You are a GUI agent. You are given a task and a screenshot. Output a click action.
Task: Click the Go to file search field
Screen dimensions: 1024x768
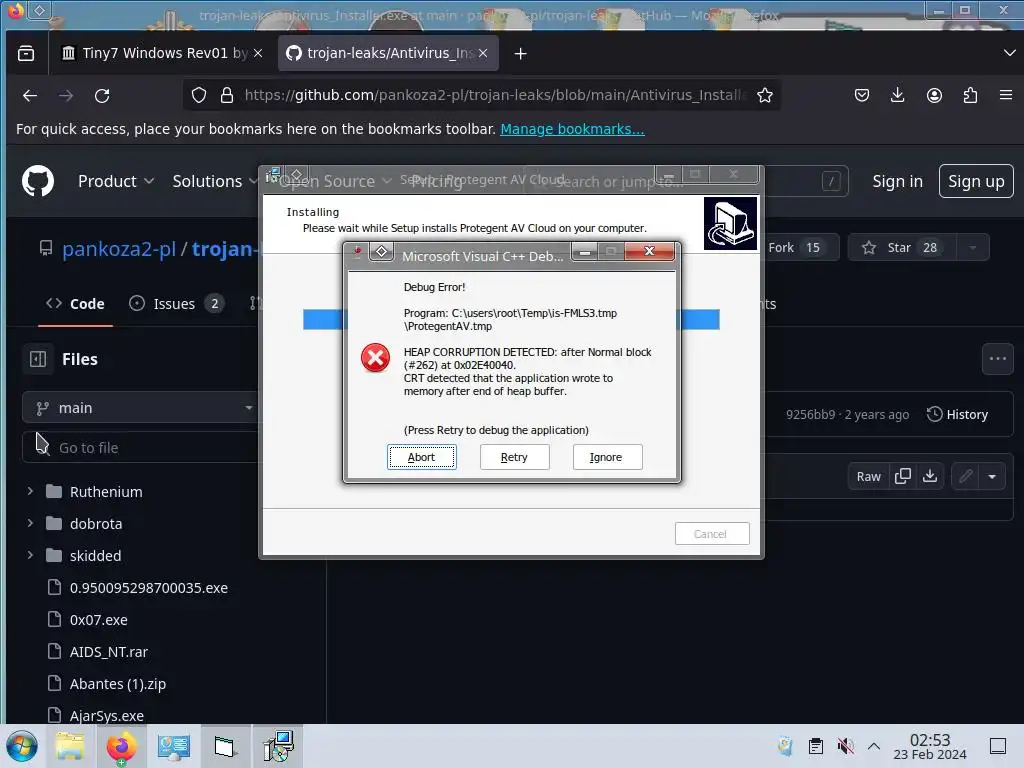click(x=142, y=448)
